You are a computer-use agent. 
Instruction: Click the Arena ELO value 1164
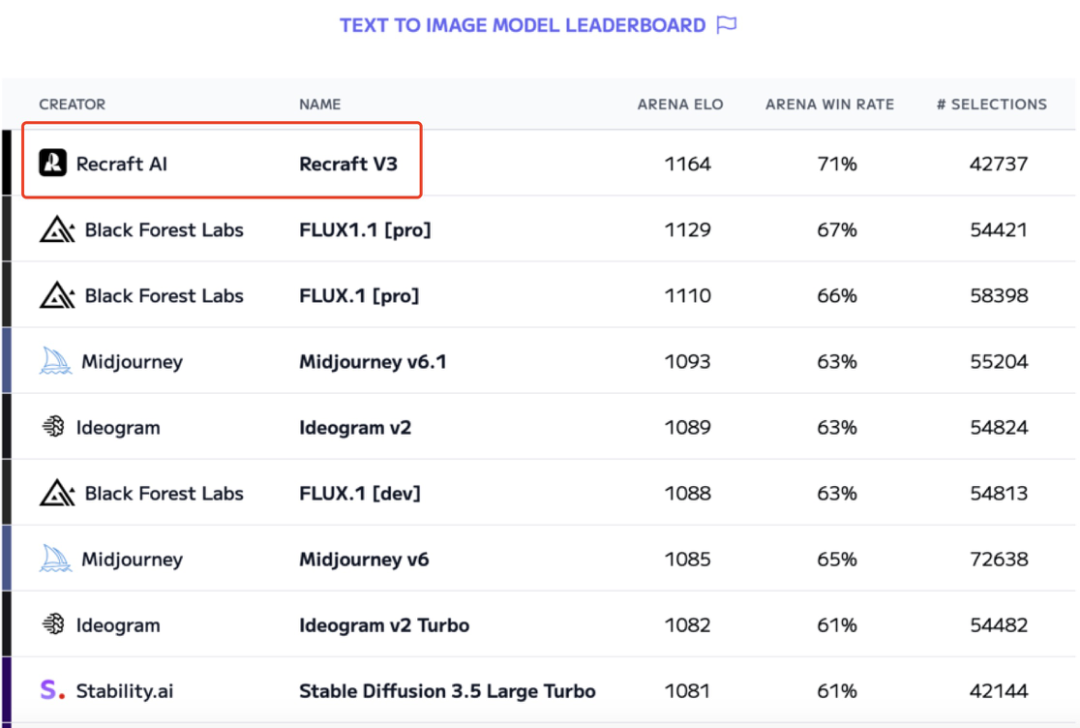687,164
